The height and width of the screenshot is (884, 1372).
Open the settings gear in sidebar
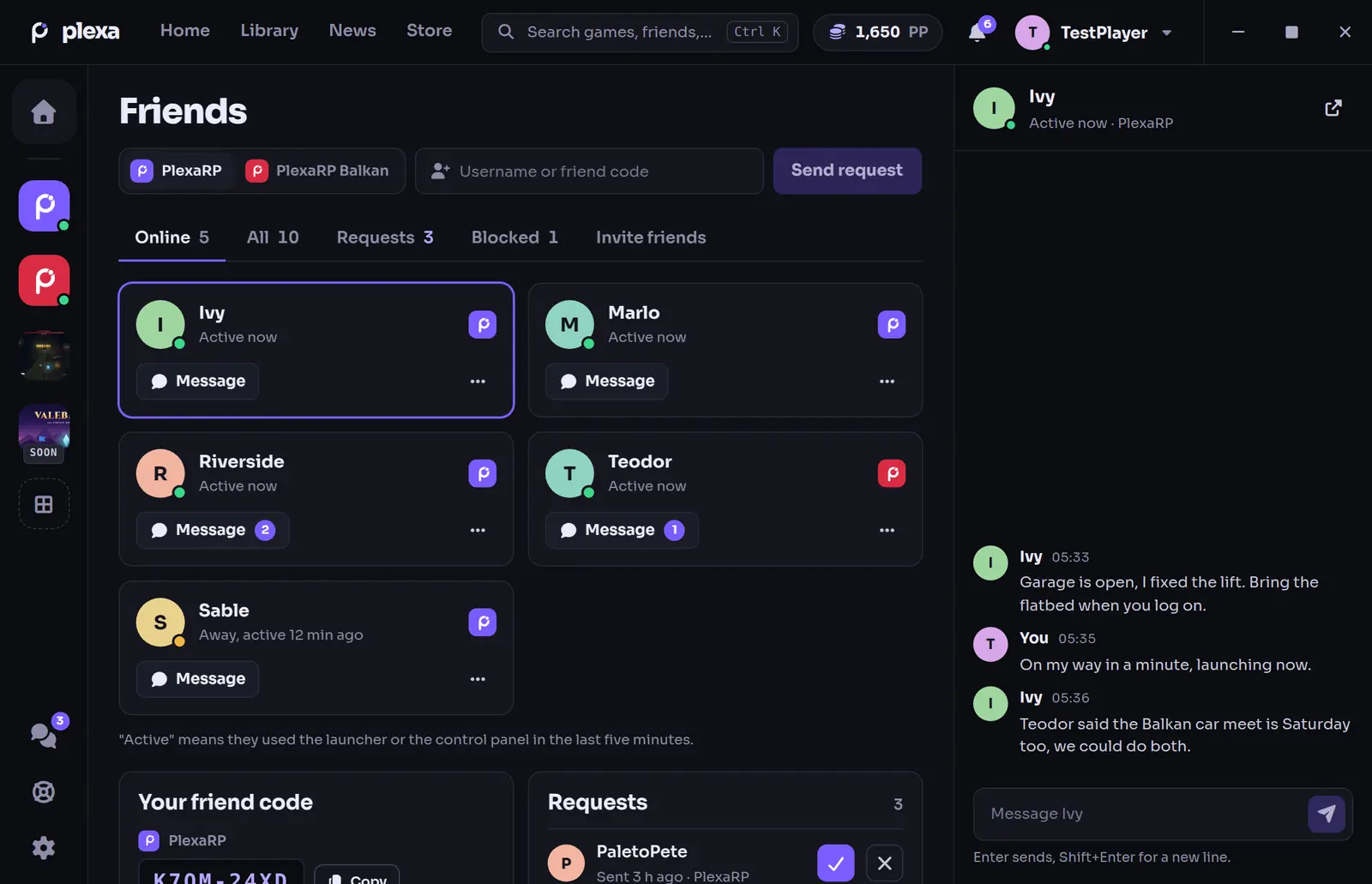click(44, 848)
